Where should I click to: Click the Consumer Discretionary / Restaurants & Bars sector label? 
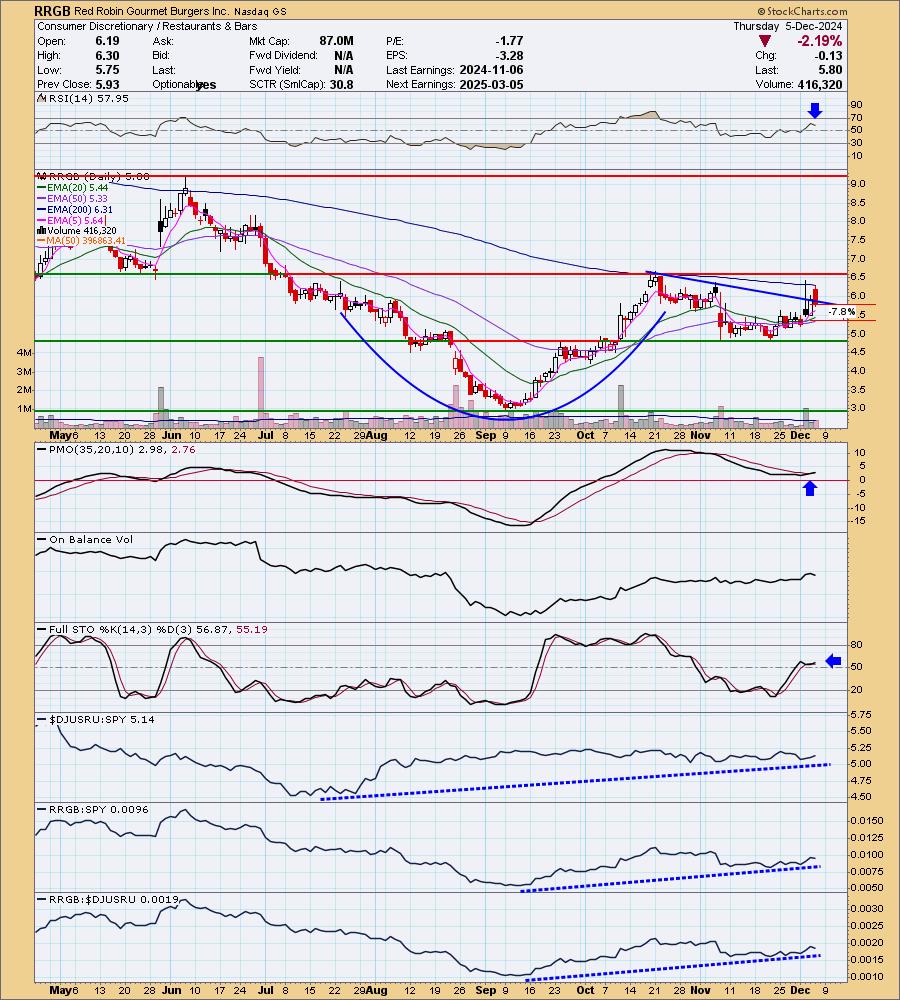point(147,26)
